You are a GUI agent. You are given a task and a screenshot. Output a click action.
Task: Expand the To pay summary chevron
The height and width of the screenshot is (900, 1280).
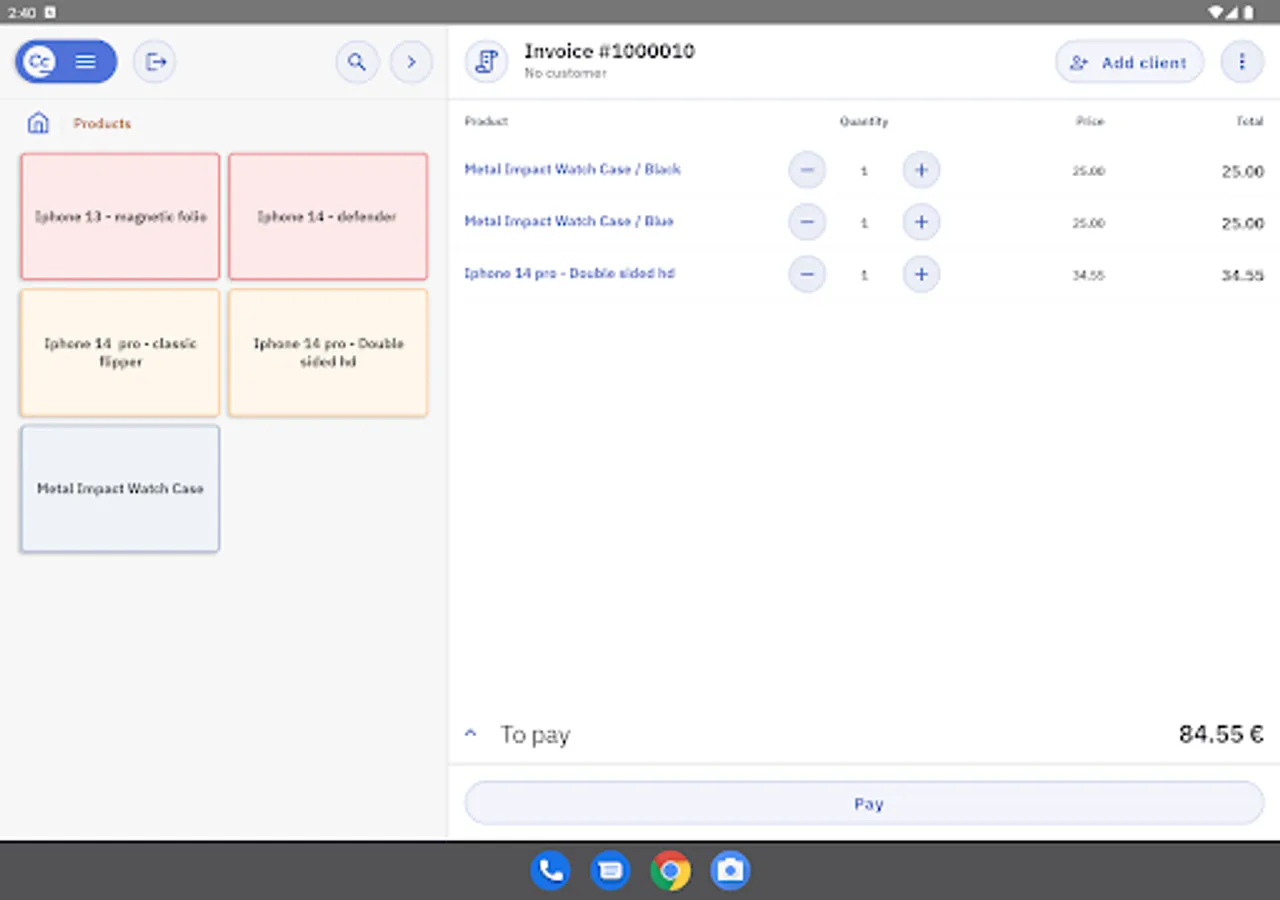tap(471, 734)
